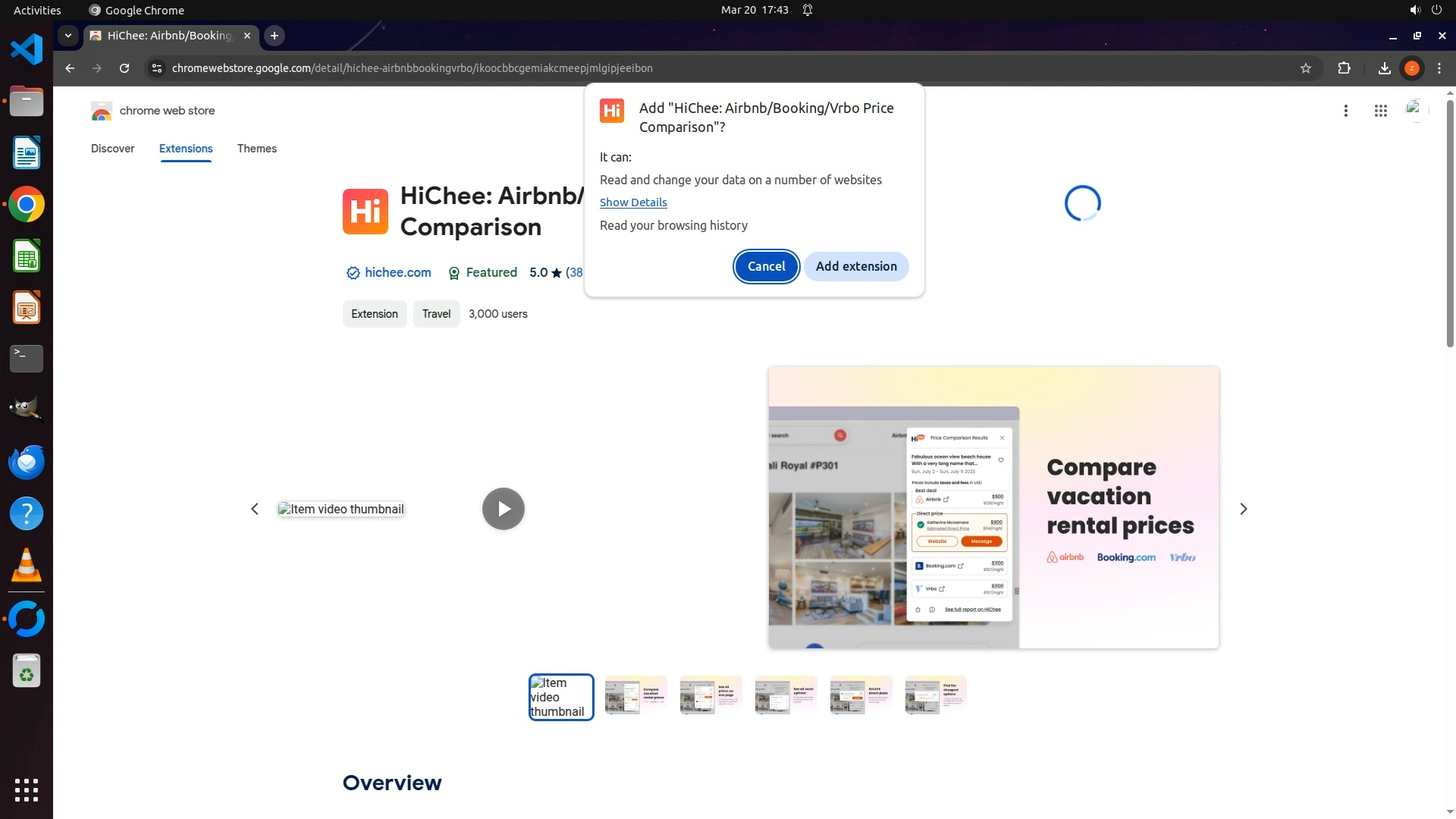Click the page vertical scrollbar

(x=1450, y=224)
